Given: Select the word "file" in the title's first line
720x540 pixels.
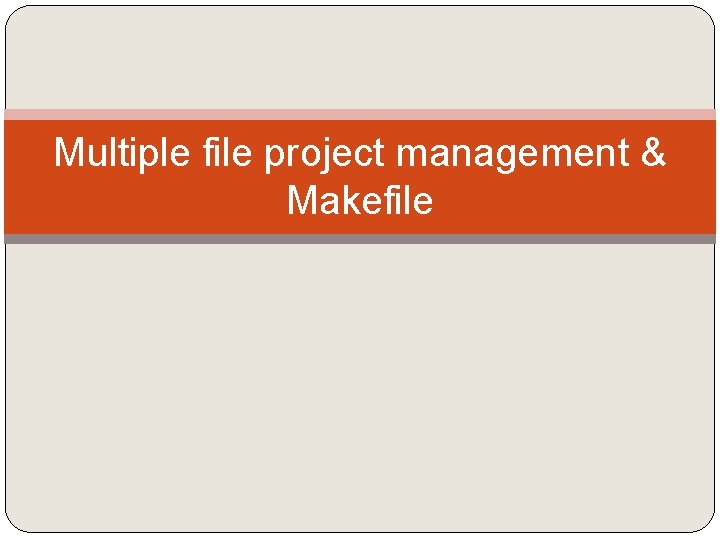Looking at the screenshot, I should click(227, 152).
